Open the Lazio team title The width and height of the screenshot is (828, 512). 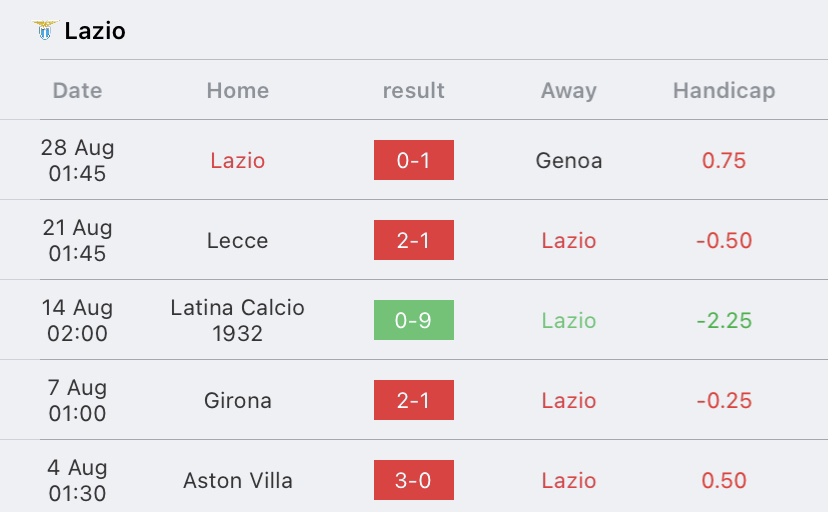[x=95, y=31]
